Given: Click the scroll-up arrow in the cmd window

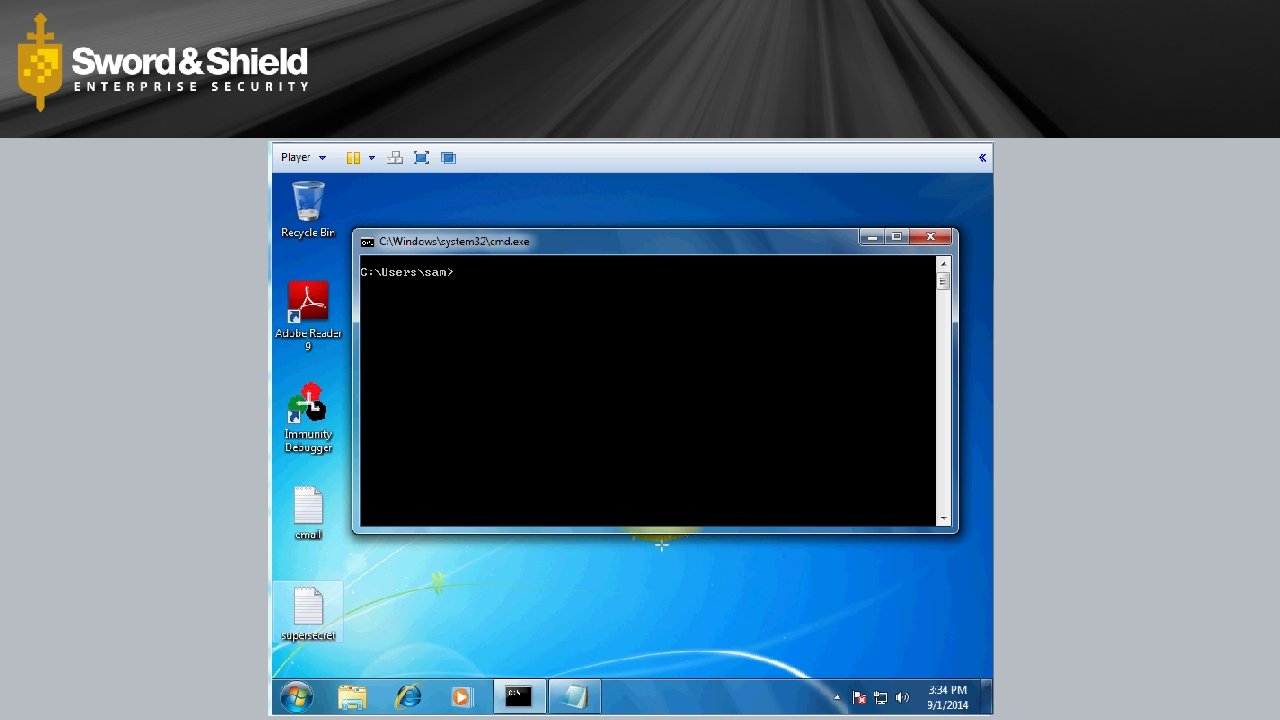Looking at the screenshot, I should coord(943,264).
